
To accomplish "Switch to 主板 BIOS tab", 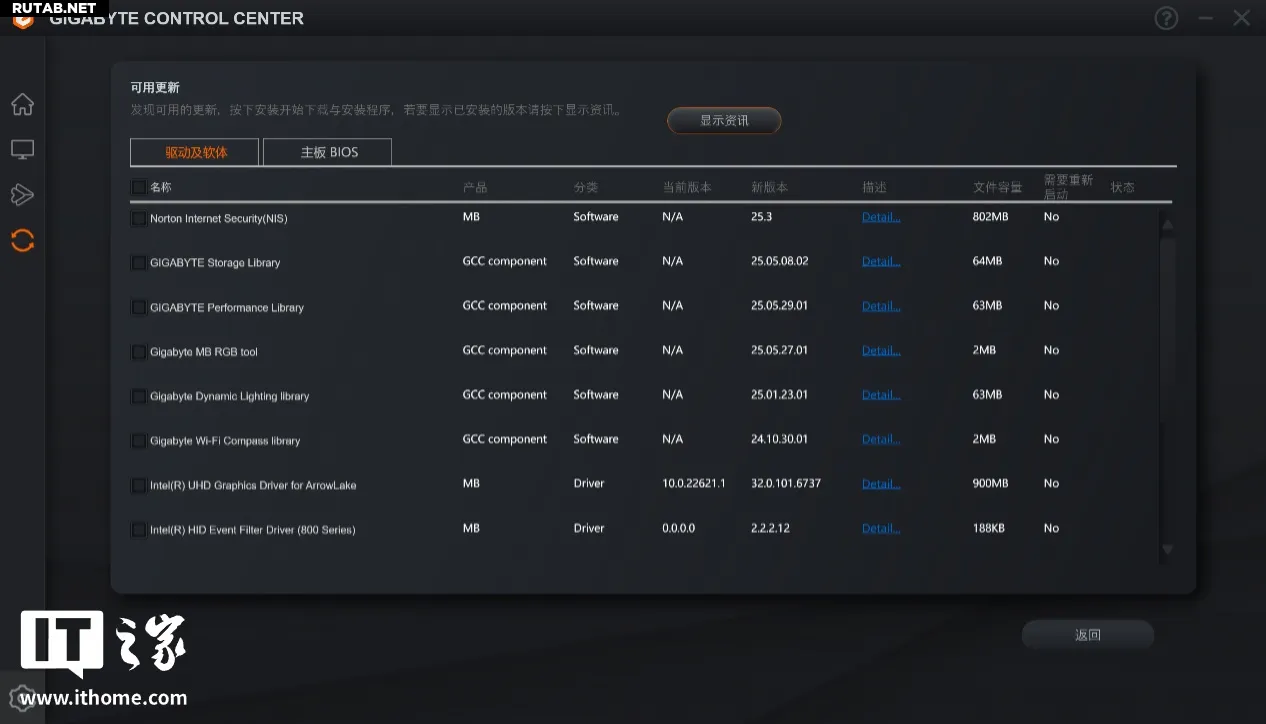I will point(328,152).
